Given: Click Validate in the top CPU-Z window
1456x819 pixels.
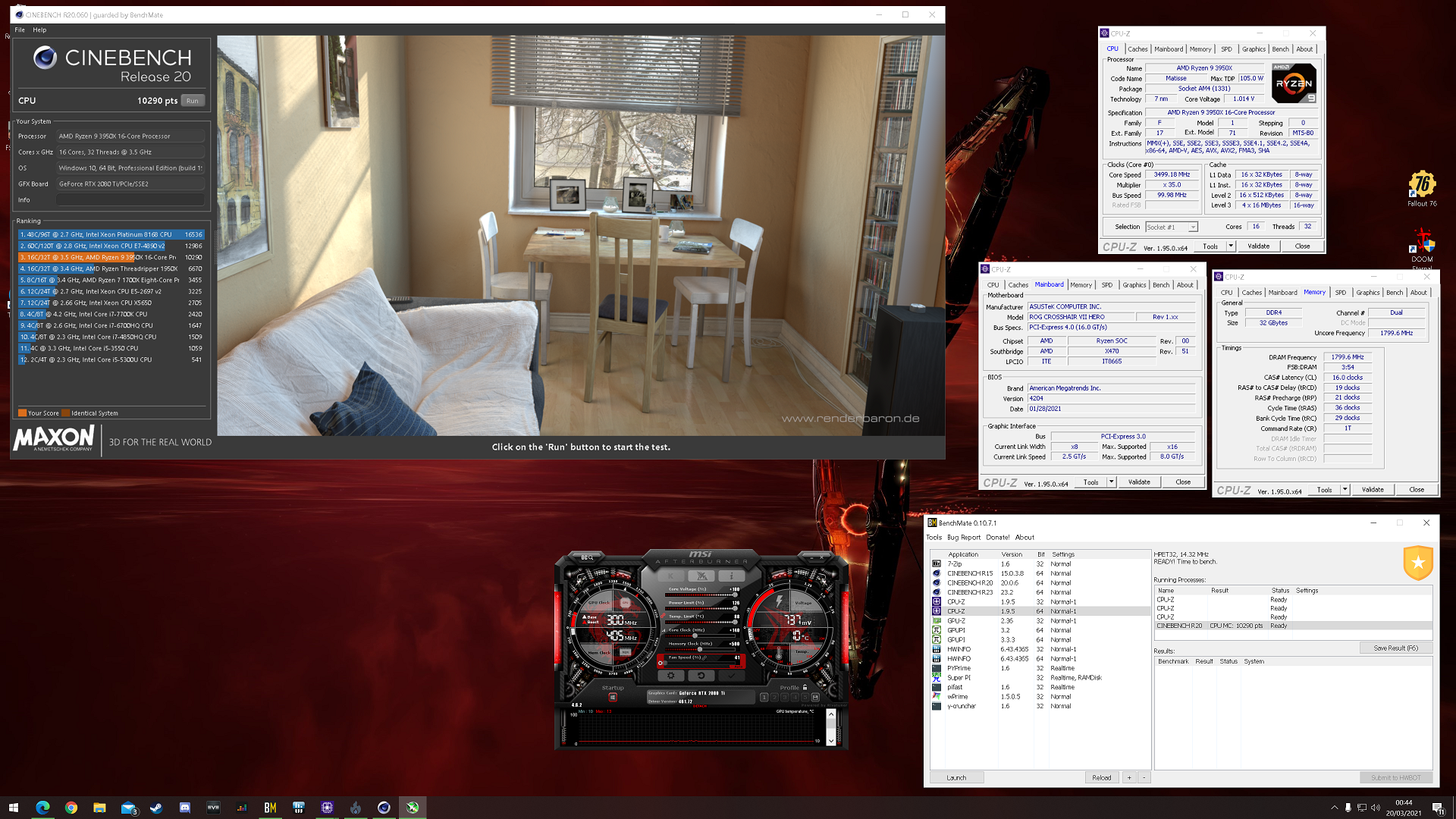Looking at the screenshot, I should point(1258,246).
